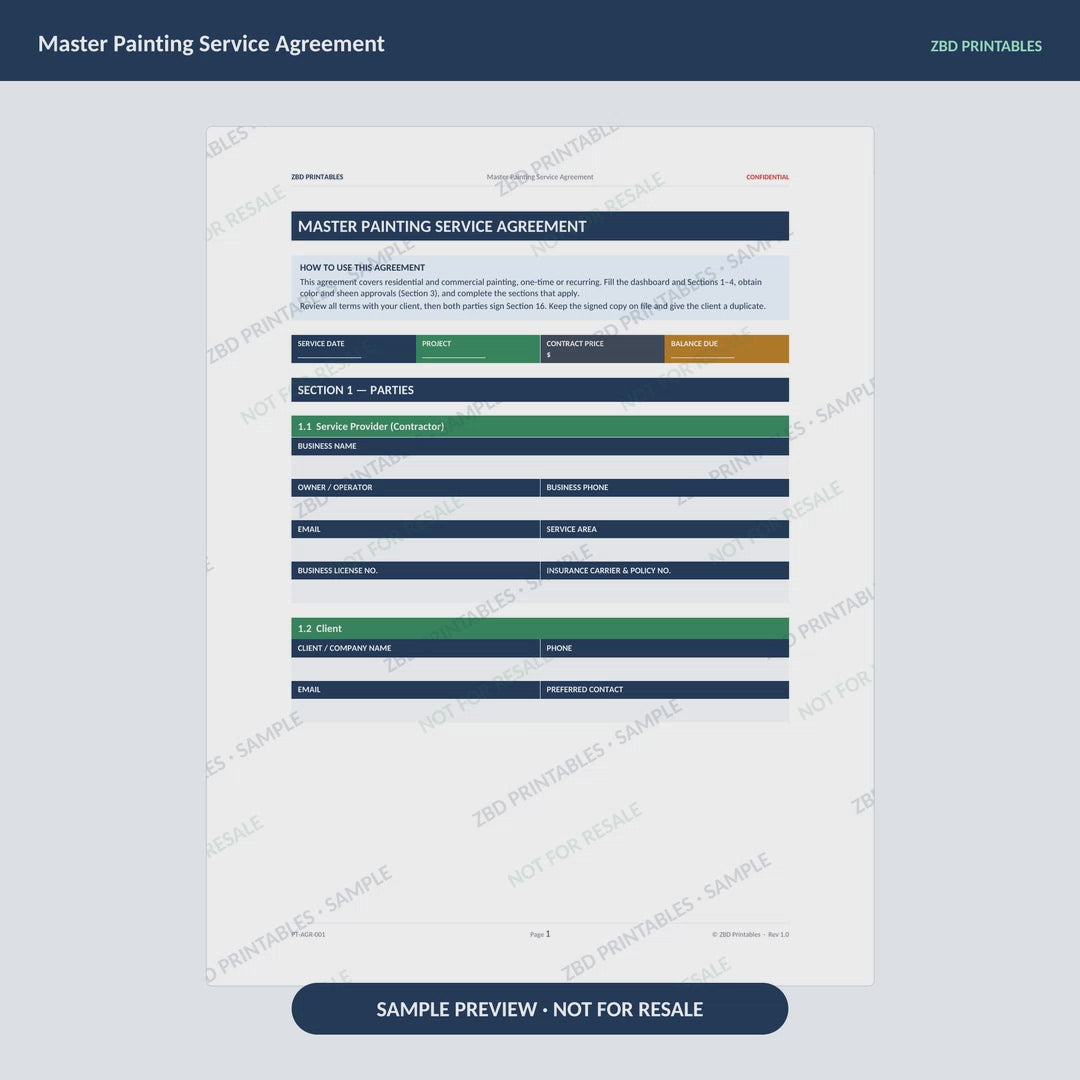Click the Insurance Carrier & Policy No. field
Viewport: 1080px width, 1080px height.
click(665, 591)
